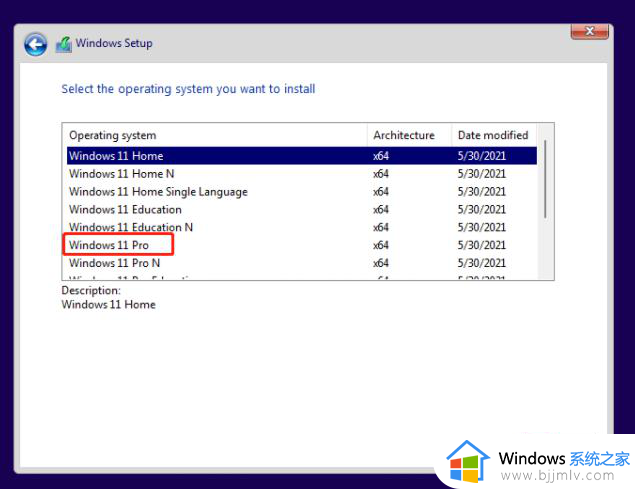This screenshot has height=489, width=635.
Task: Click the list's vertical scrollbar thumb
Action: (545, 179)
